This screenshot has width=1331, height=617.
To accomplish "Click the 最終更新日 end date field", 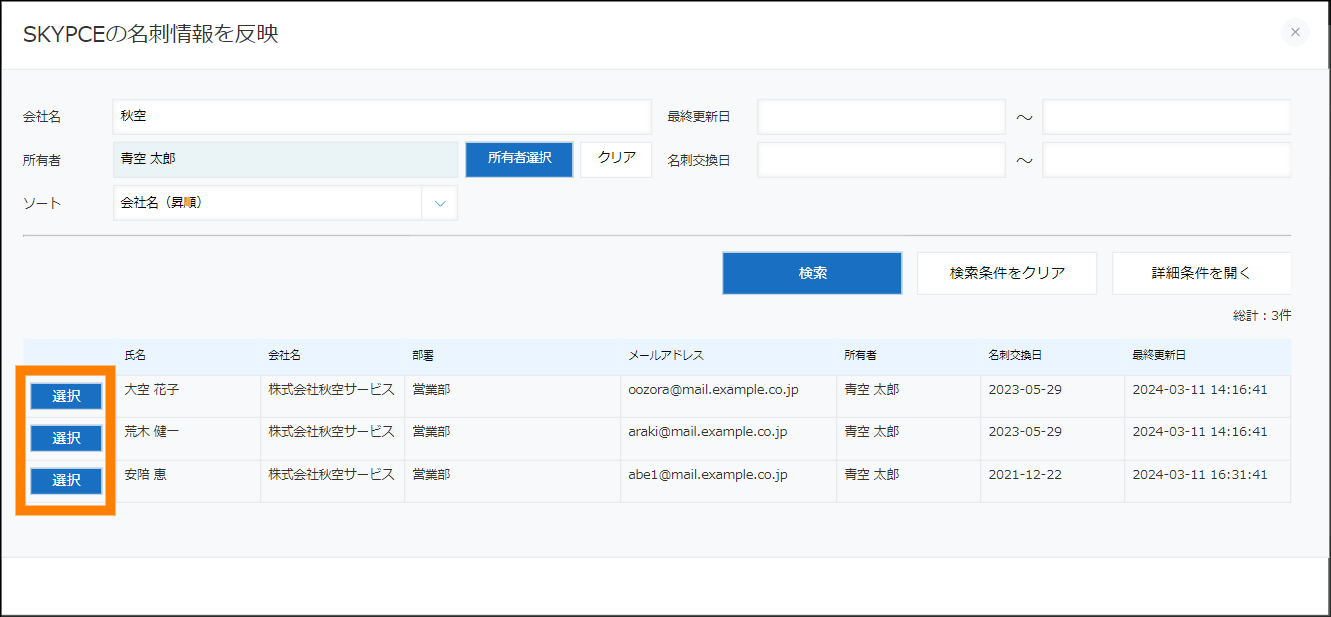I will point(1166,117).
